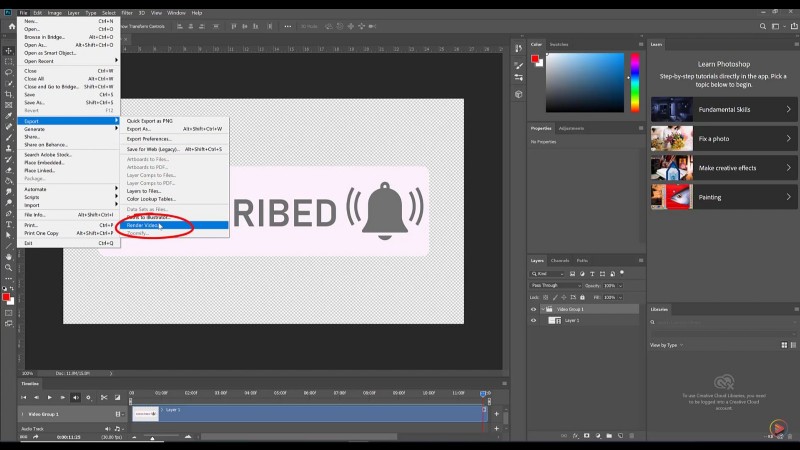Viewport: 800px width, 450px height.
Task: Click link layers icon in Layers panel
Action: (x=564, y=436)
